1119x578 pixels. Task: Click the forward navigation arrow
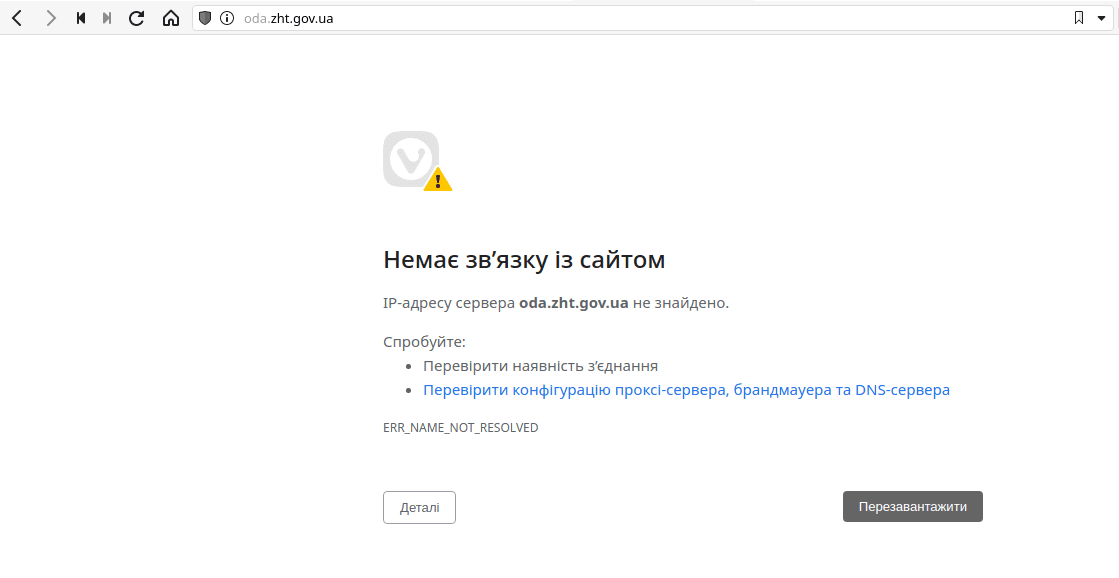tap(51, 18)
